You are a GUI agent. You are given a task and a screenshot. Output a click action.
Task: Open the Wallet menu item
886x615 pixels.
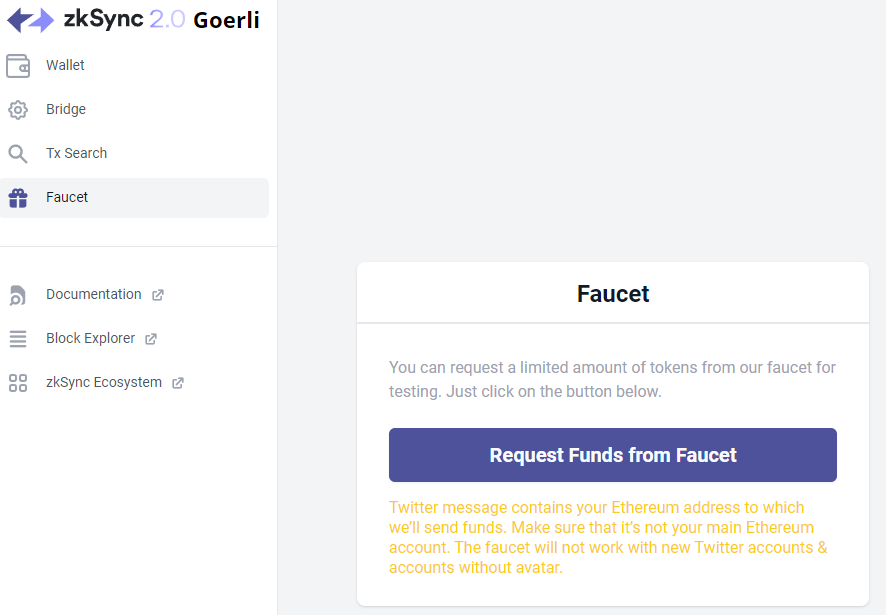[134, 66]
